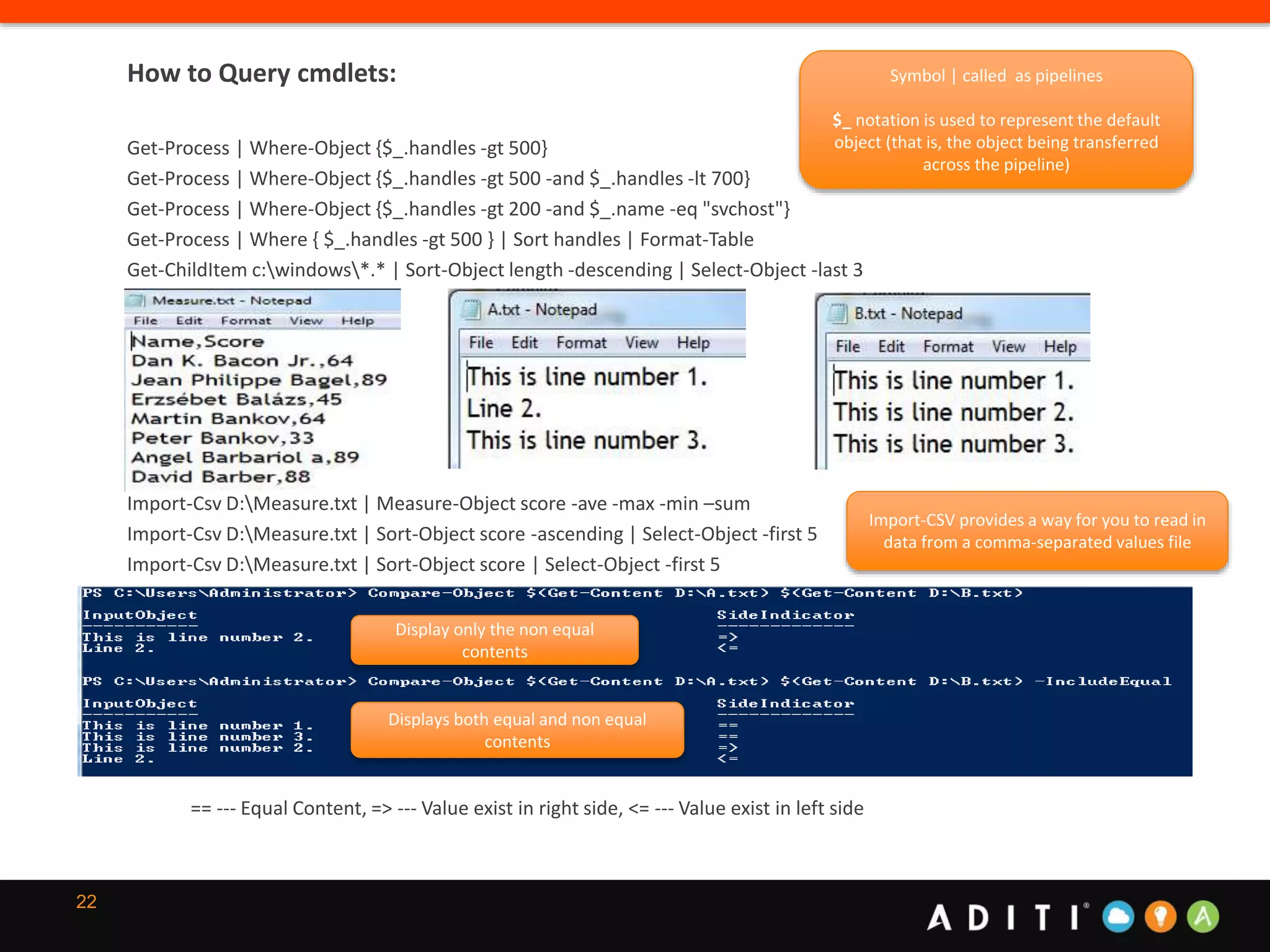Viewport: 1270px width, 952px height.
Task: Open Edit menu in A.txt Notepad
Action: point(525,343)
